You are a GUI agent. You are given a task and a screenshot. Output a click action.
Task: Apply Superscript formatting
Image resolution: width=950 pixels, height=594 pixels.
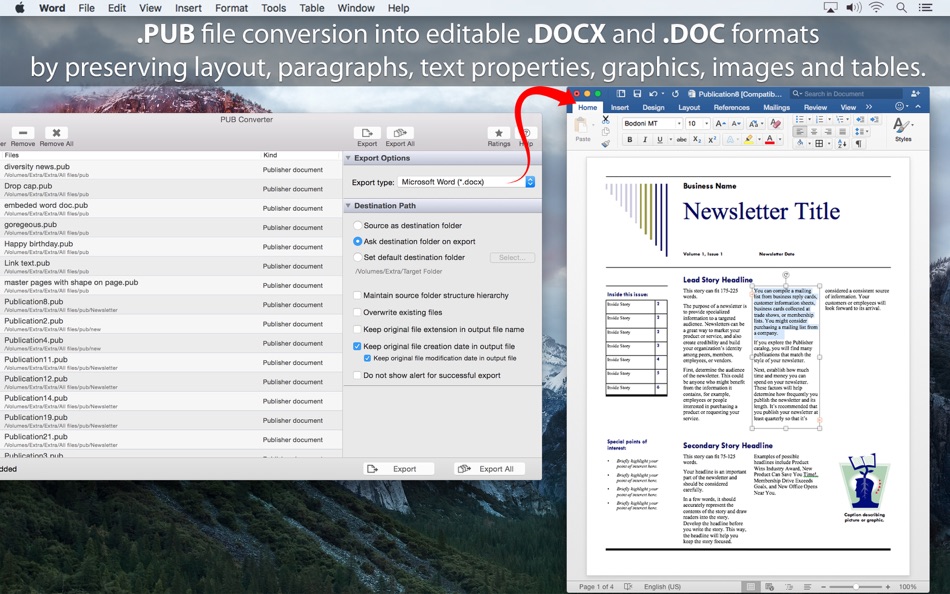tap(712, 140)
